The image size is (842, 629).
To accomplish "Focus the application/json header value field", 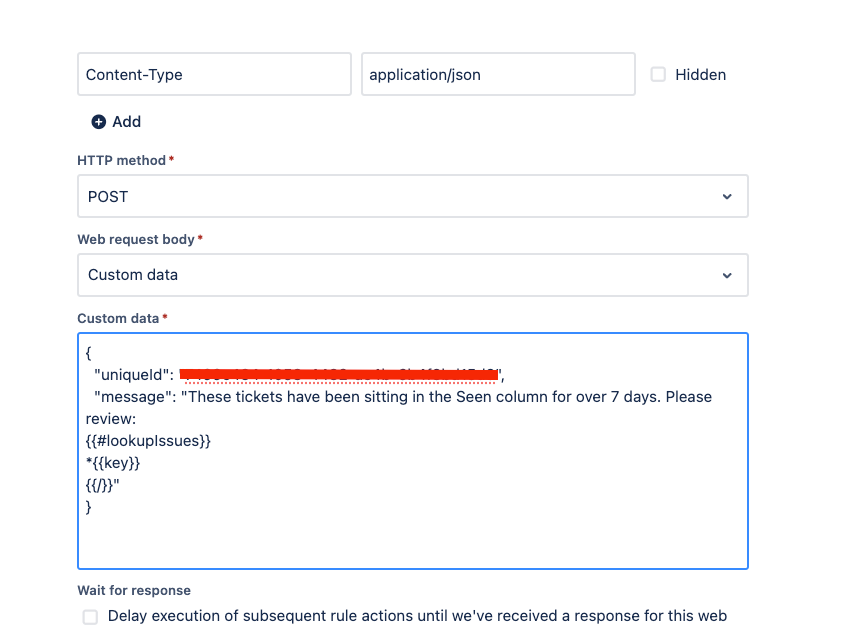I will 498,74.
